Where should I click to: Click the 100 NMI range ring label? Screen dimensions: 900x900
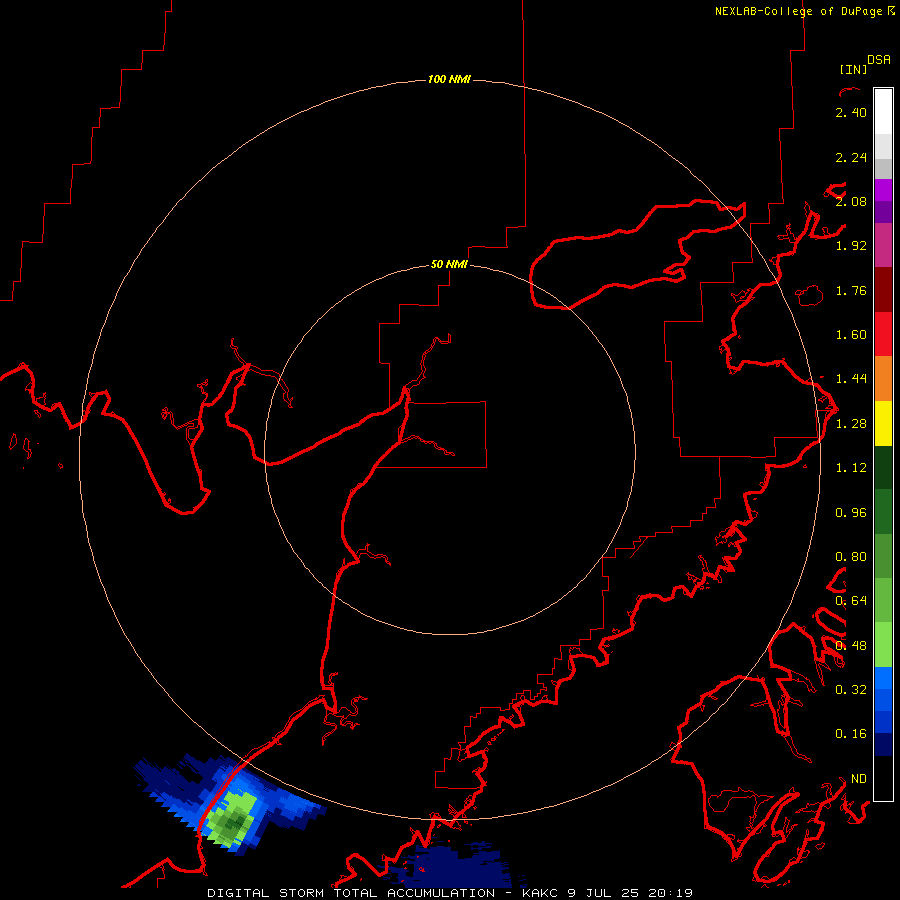tap(449, 79)
